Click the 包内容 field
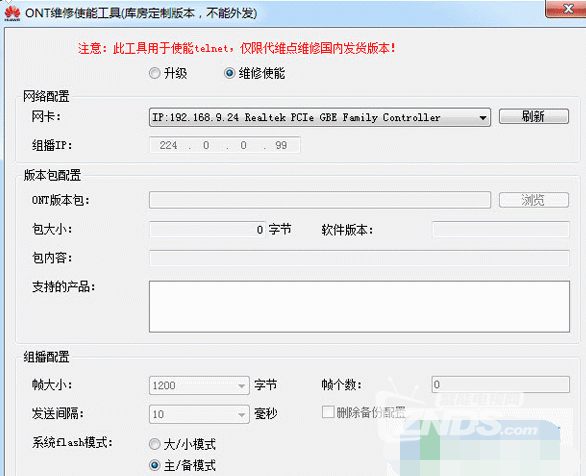 pyautogui.click(x=359, y=258)
